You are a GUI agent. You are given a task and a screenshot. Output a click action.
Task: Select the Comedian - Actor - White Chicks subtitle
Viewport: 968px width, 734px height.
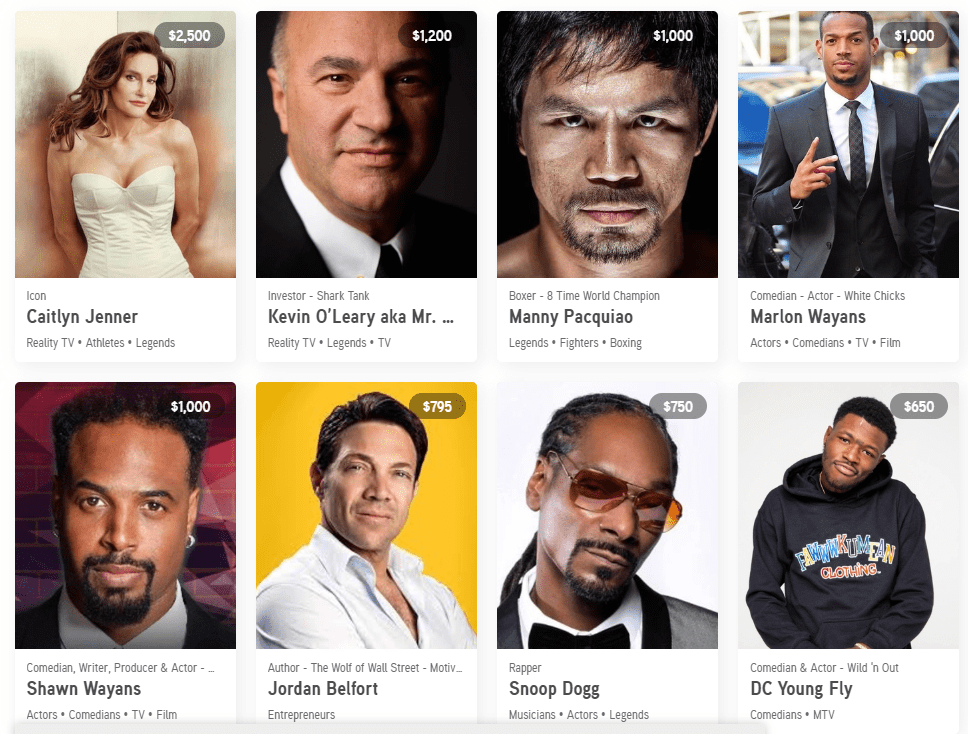(x=827, y=296)
